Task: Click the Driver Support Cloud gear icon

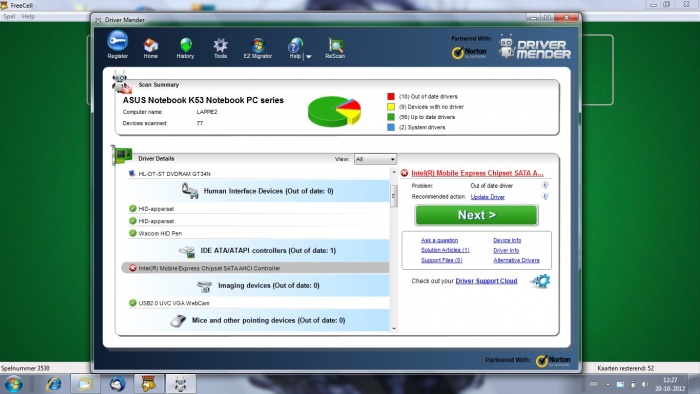Action: point(540,281)
